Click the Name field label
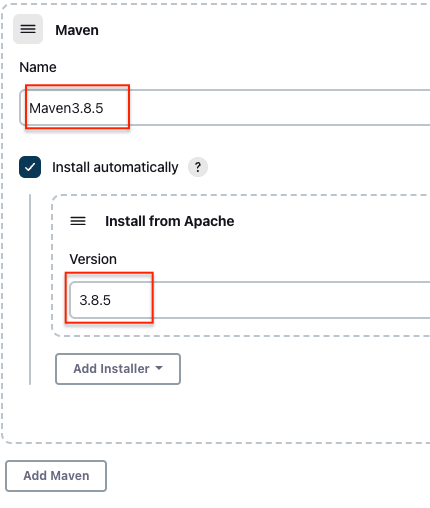This screenshot has width=430, height=508. click(38, 67)
